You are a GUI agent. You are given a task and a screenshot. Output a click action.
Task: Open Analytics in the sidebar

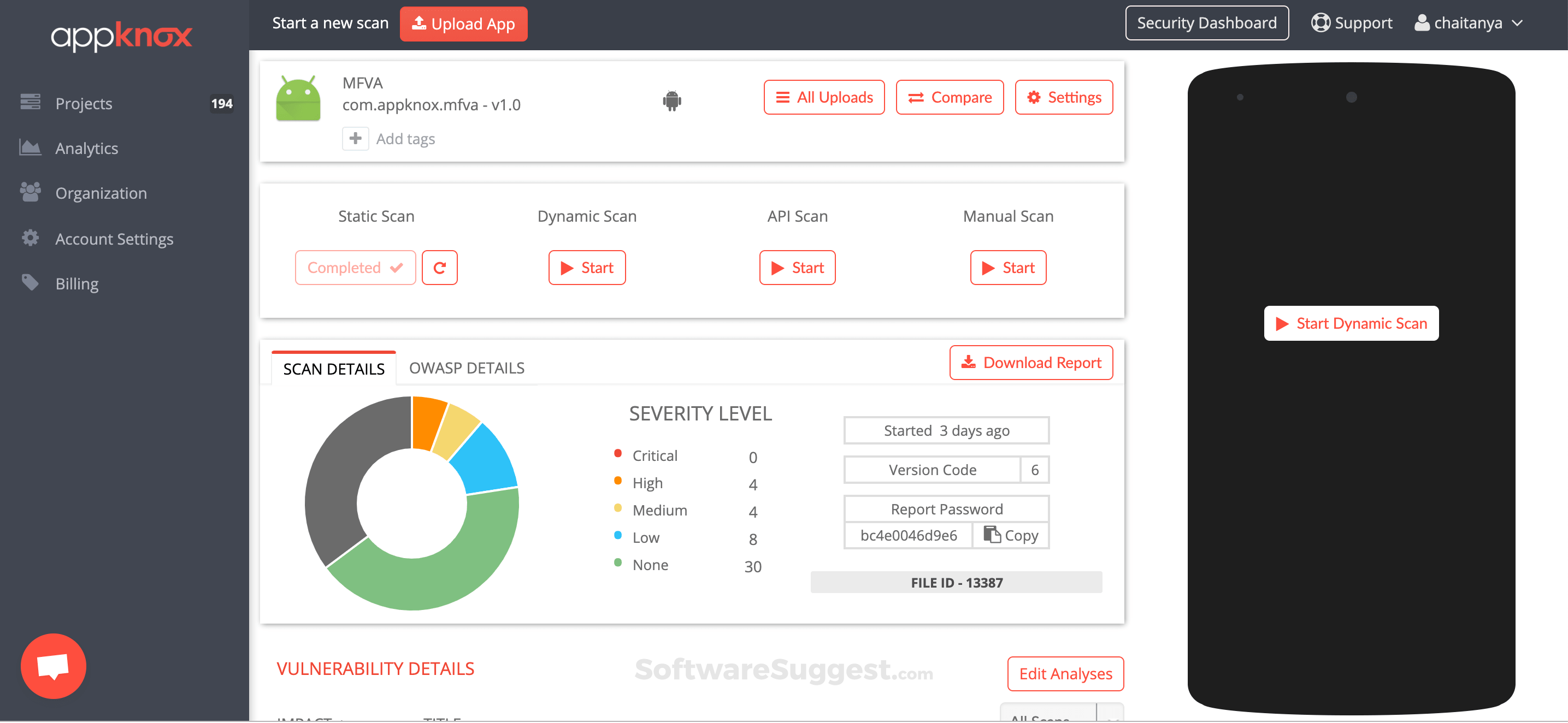[x=86, y=148]
